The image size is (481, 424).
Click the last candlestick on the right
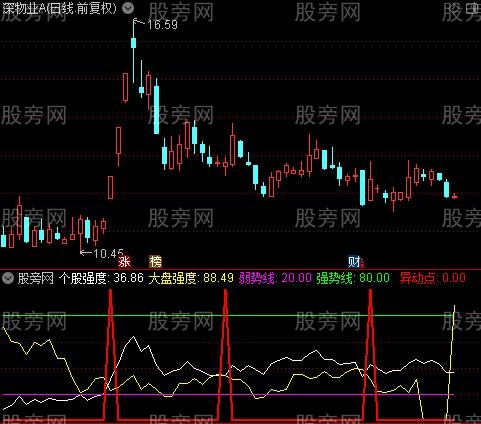[454, 197]
